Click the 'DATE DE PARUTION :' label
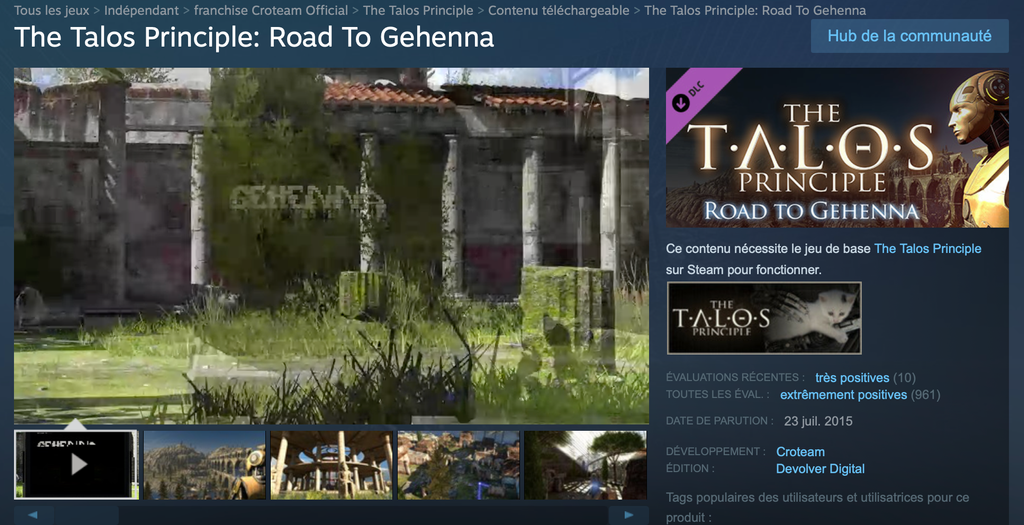Viewport: 1024px width, 525px height. pyautogui.click(x=720, y=421)
